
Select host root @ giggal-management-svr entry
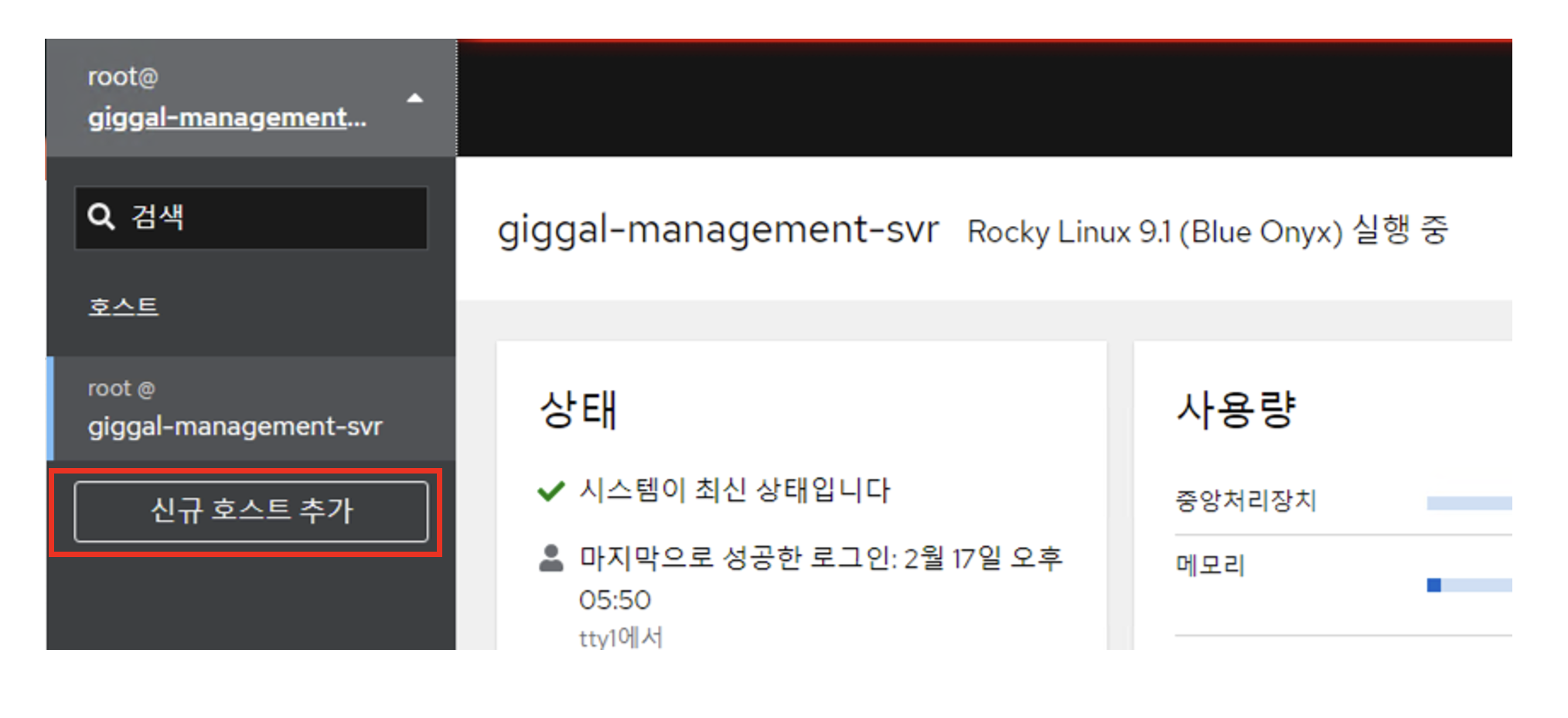(251, 408)
